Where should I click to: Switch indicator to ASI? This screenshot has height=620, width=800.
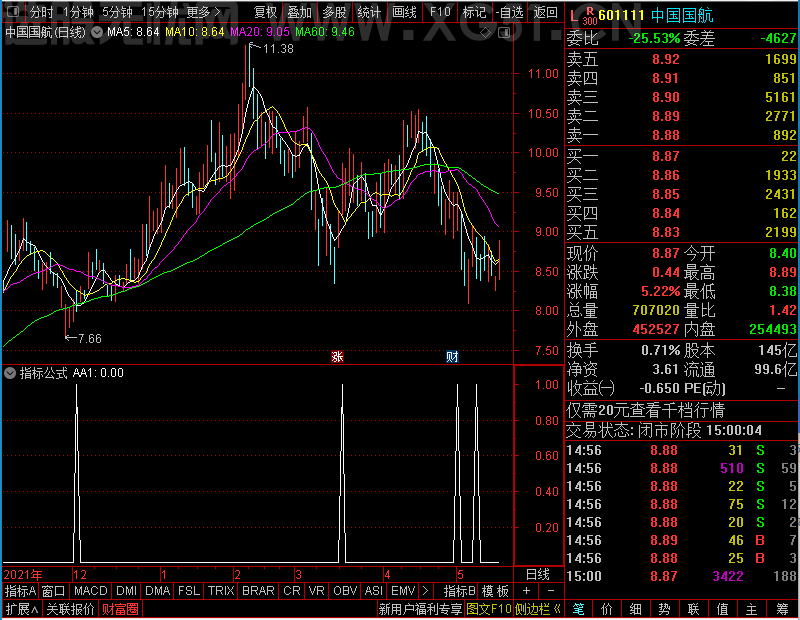[373, 591]
